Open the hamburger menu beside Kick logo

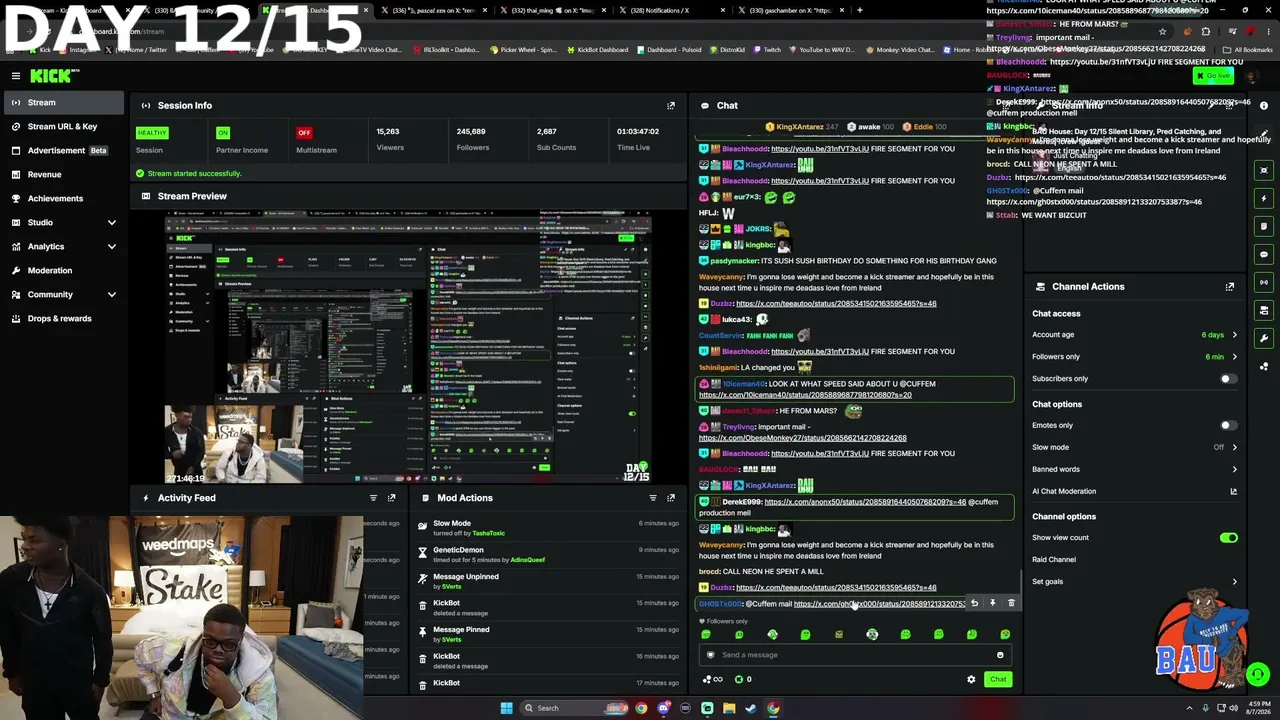[16, 76]
